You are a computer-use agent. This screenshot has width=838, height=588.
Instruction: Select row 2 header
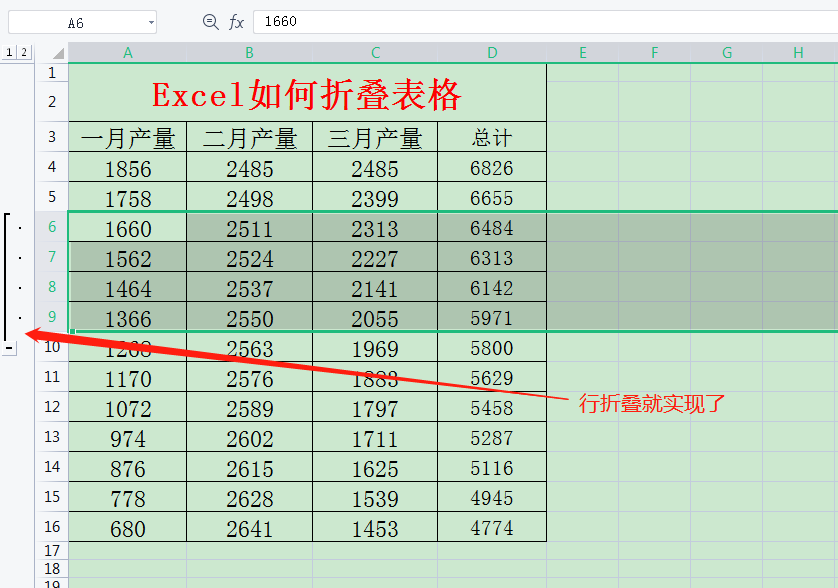click(52, 102)
